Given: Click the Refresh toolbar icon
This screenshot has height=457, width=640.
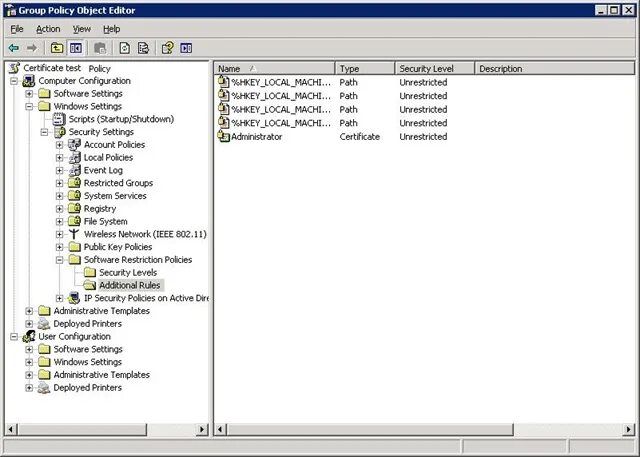Looking at the screenshot, I should 124,48.
